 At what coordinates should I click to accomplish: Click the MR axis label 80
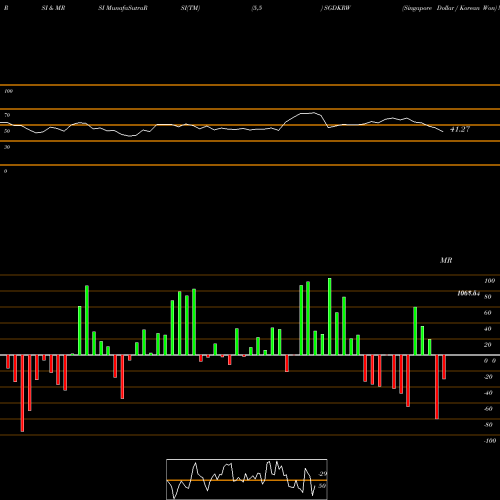point(488,297)
